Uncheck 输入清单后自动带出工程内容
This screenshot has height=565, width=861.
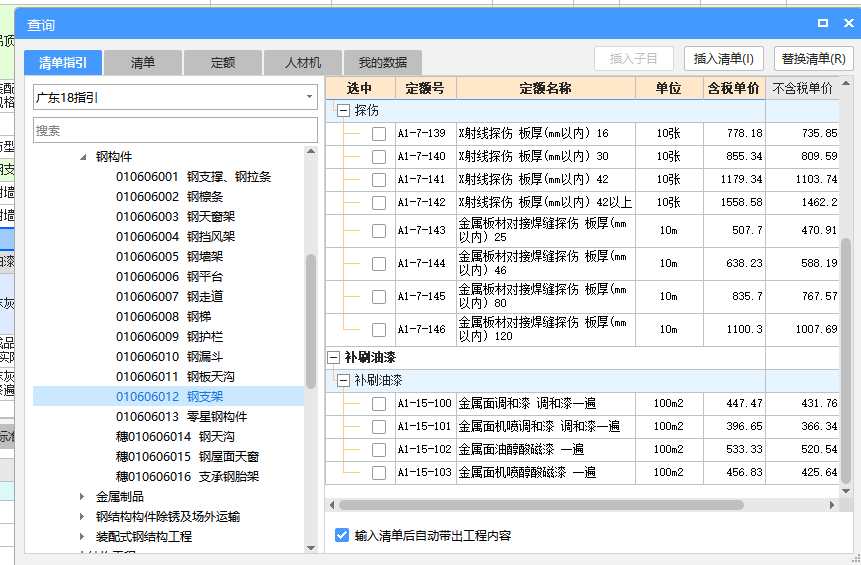tap(342, 535)
